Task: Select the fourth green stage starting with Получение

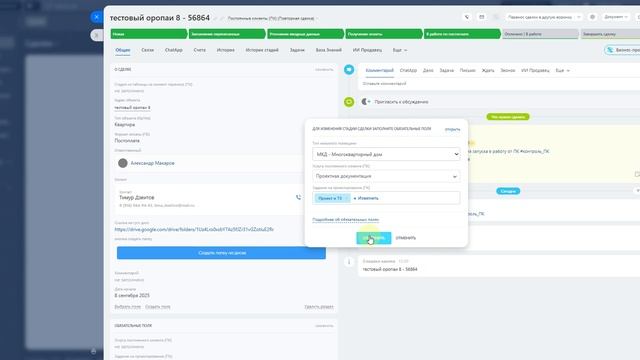Action: [384, 34]
